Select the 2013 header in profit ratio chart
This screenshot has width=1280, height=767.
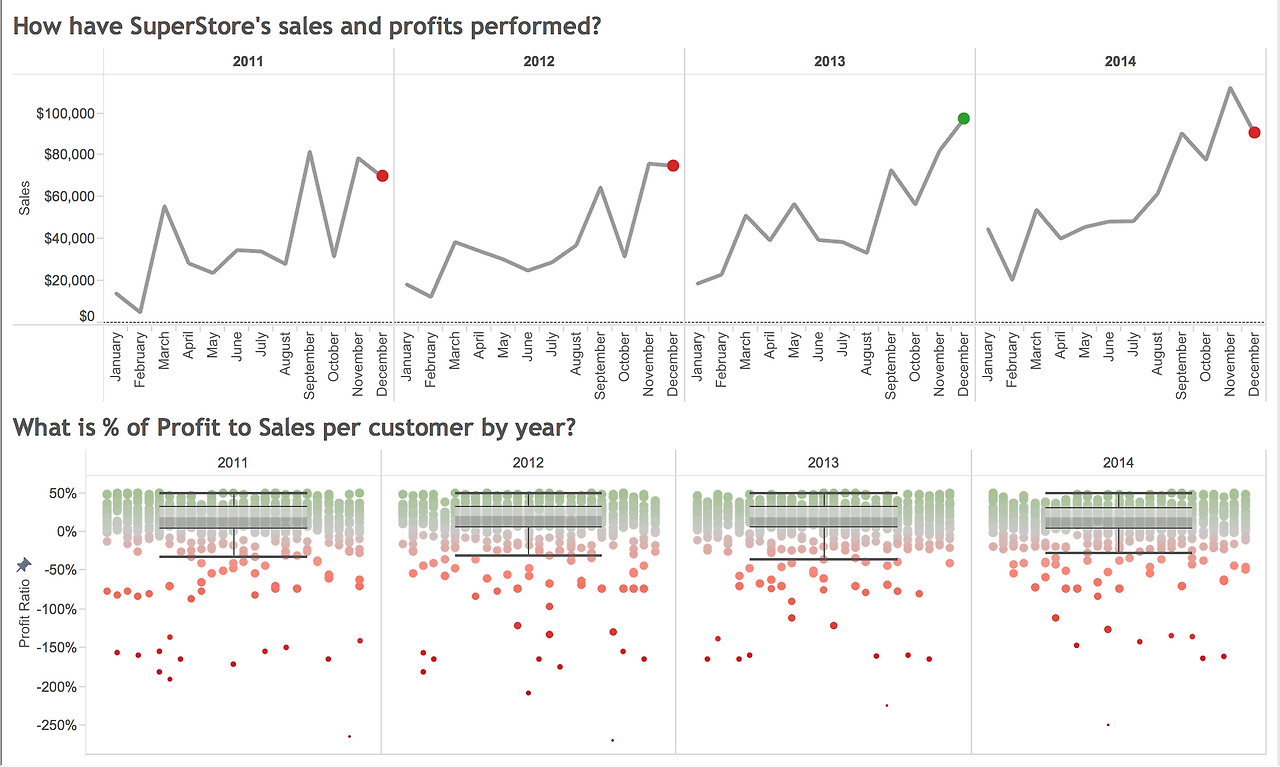823,463
